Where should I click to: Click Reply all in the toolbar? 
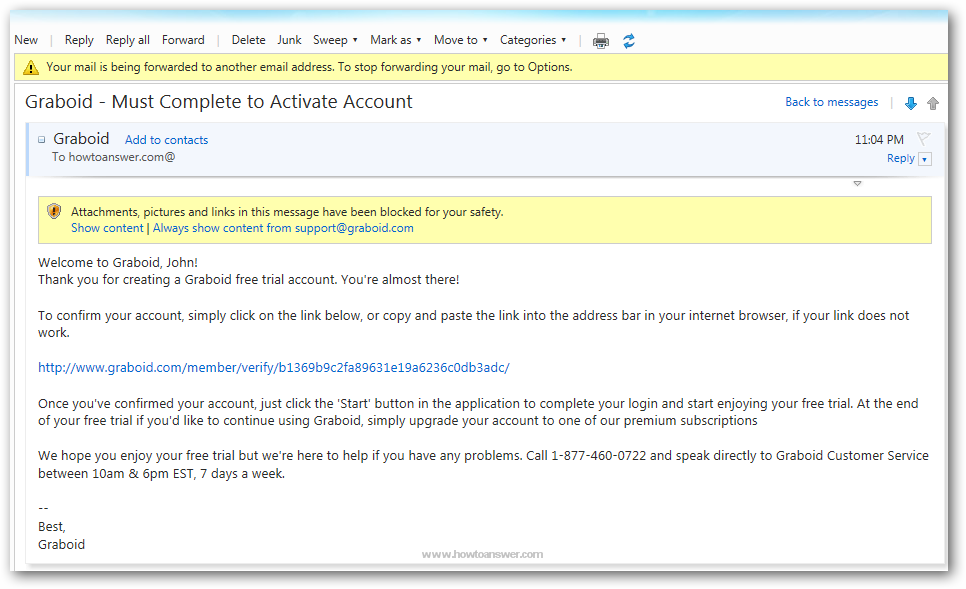128,40
